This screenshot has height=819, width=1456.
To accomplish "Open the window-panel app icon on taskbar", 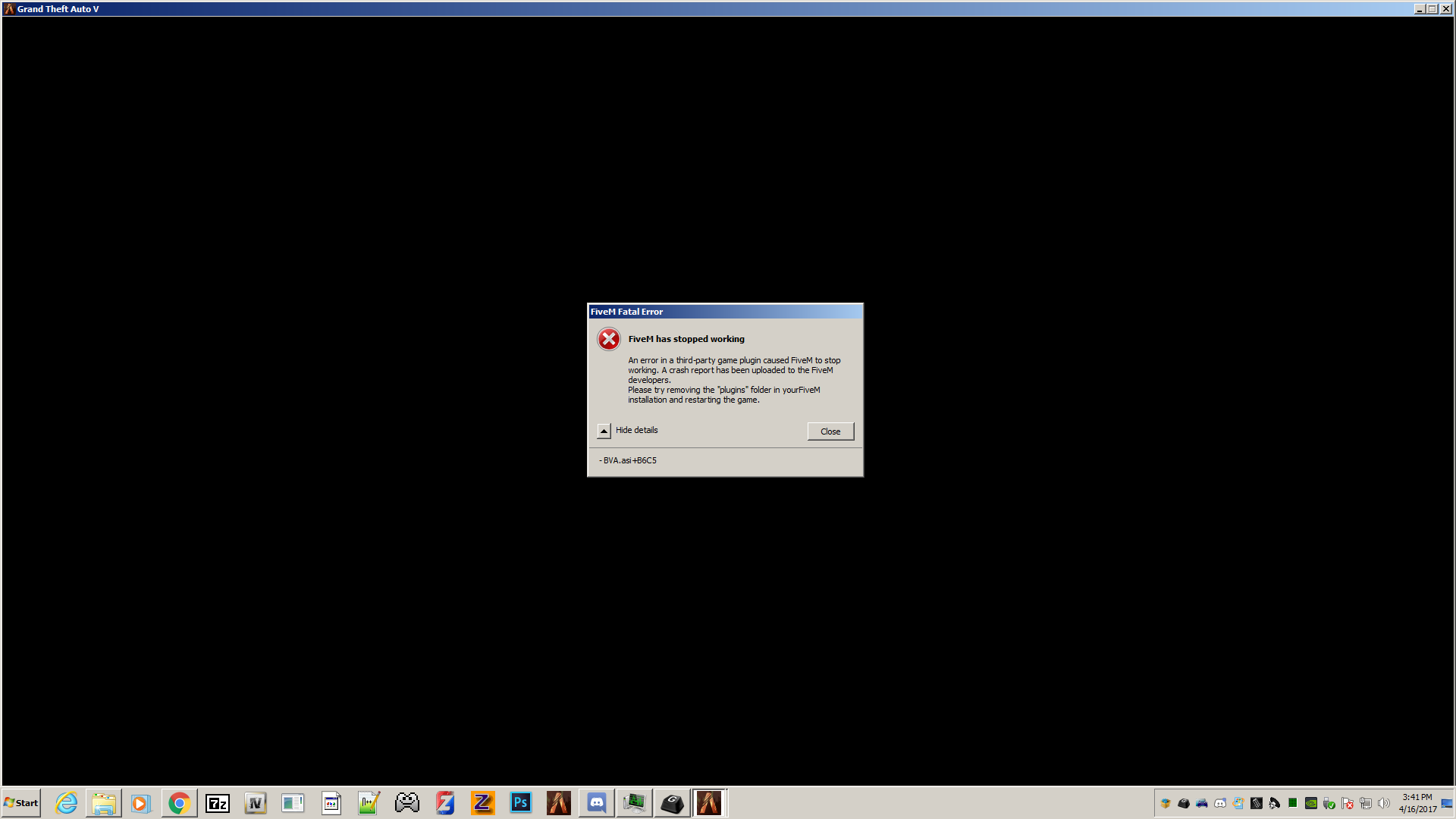I will pyautogui.click(x=293, y=803).
